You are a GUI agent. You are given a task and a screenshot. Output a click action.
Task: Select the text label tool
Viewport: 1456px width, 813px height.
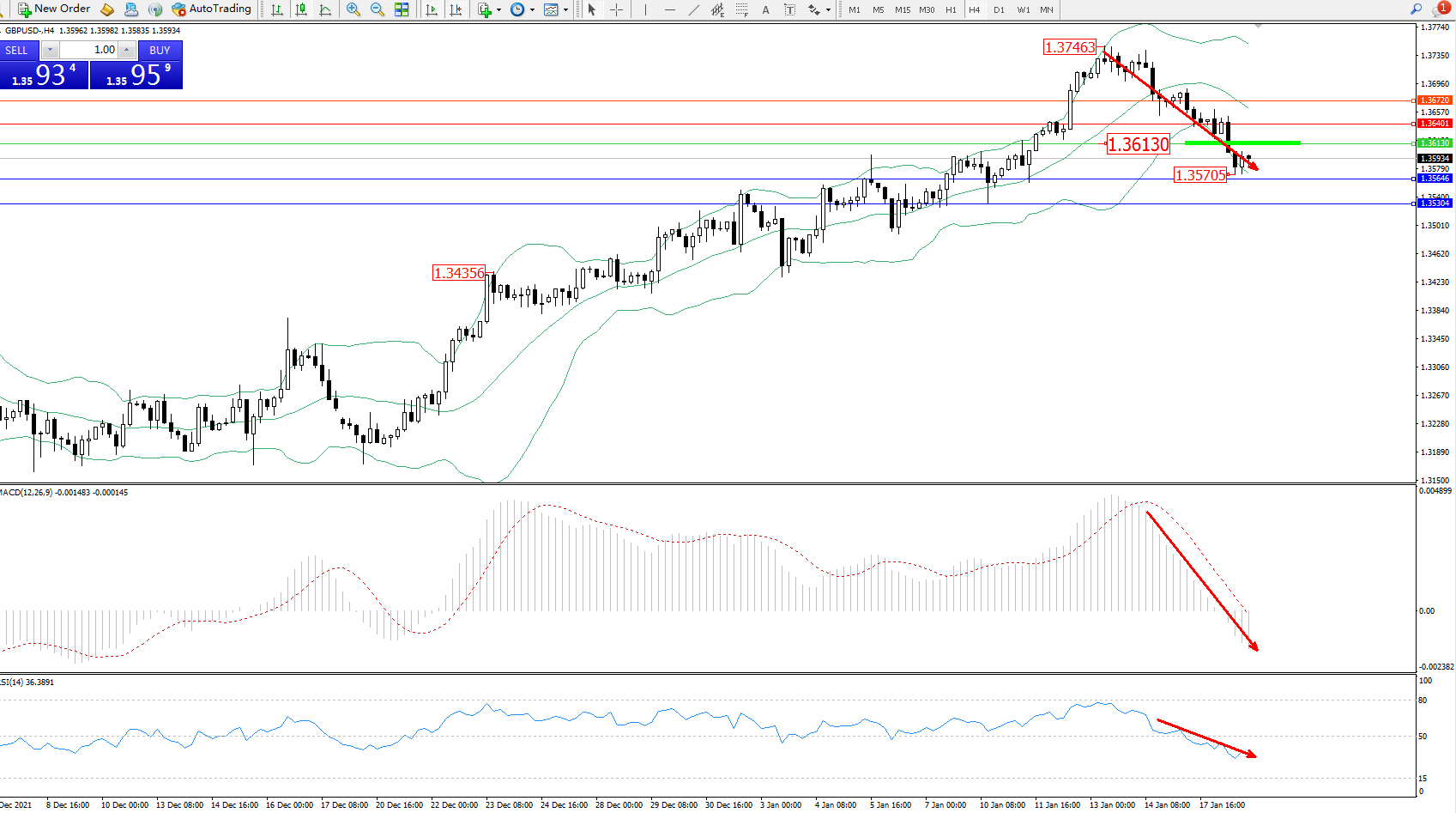[790, 9]
